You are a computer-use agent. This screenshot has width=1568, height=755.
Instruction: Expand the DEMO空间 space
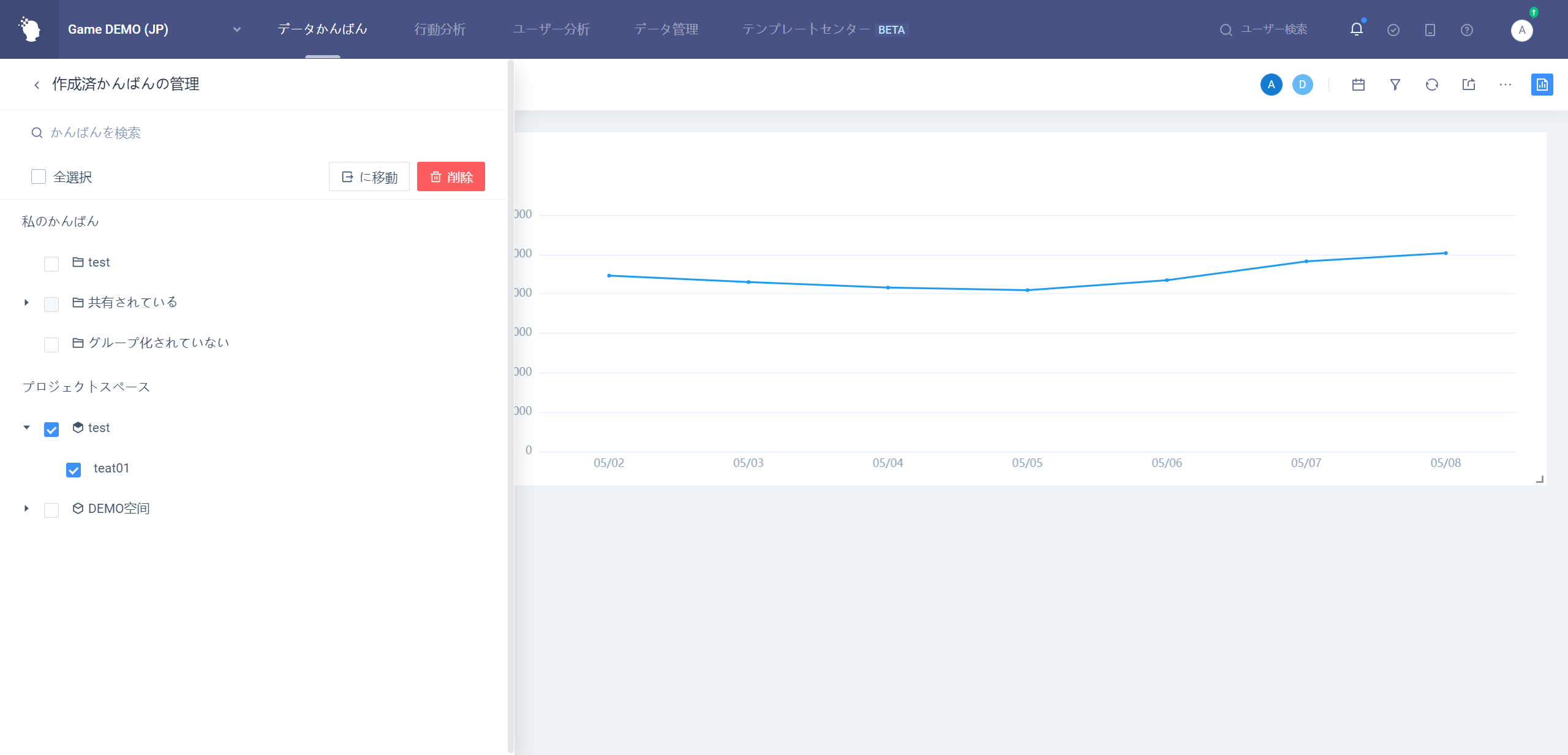pos(26,509)
